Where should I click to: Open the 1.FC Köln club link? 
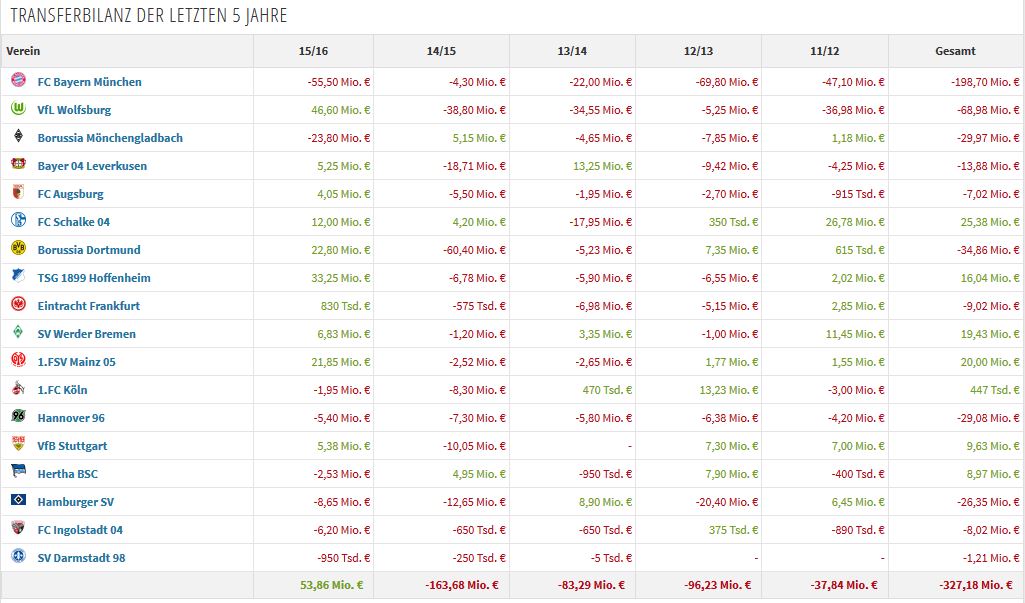point(62,390)
